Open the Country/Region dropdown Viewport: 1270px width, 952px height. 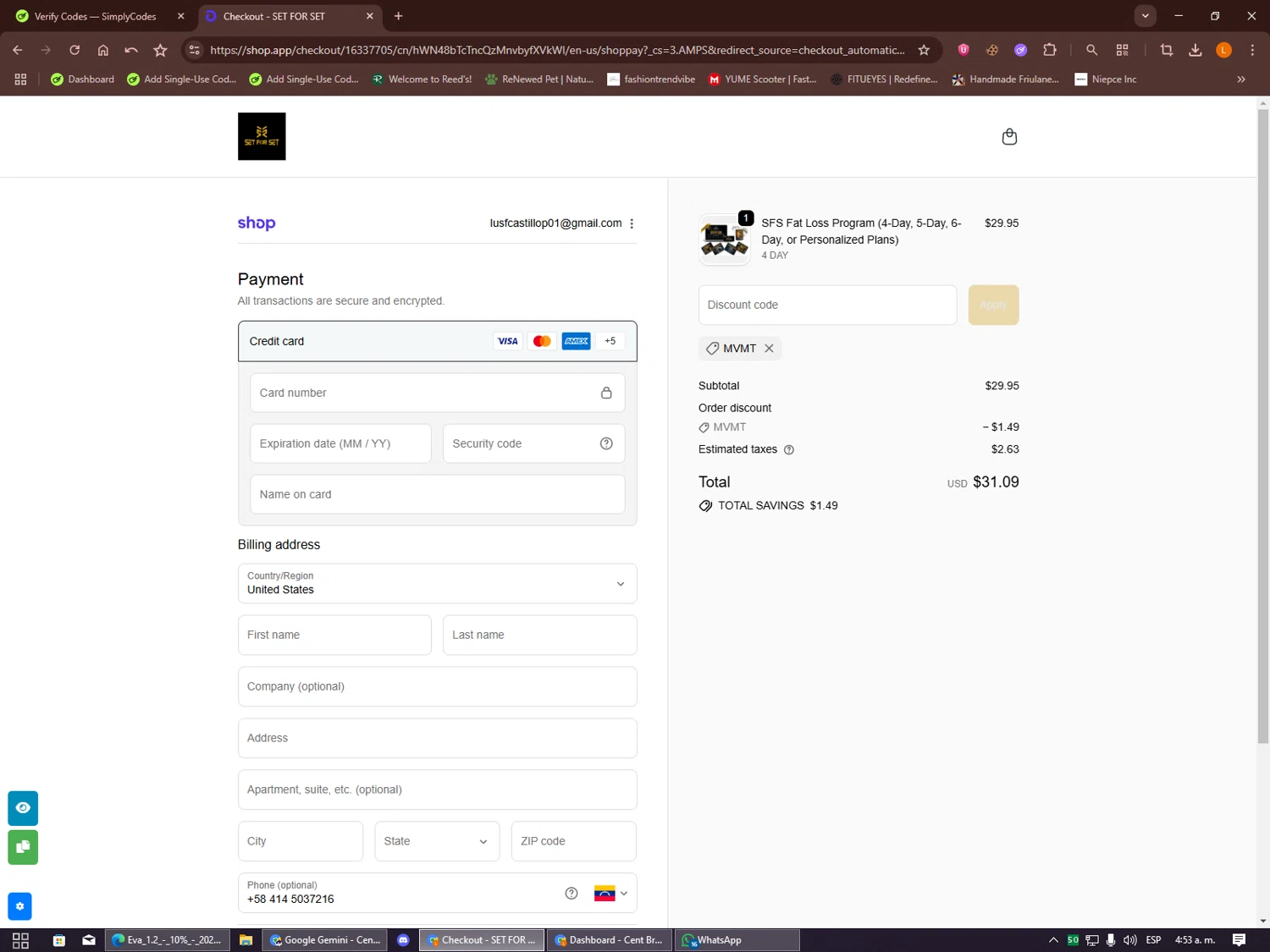(x=437, y=584)
